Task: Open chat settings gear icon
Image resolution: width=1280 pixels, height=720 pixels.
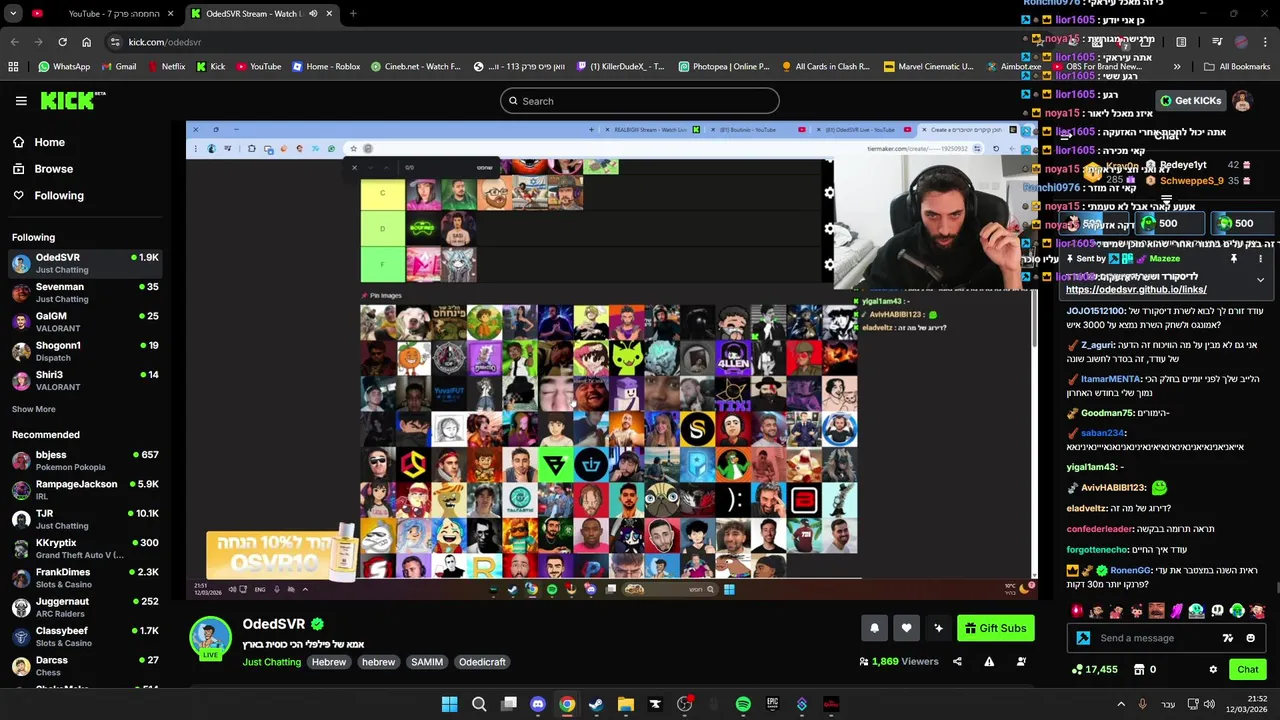Action: click(1213, 669)
